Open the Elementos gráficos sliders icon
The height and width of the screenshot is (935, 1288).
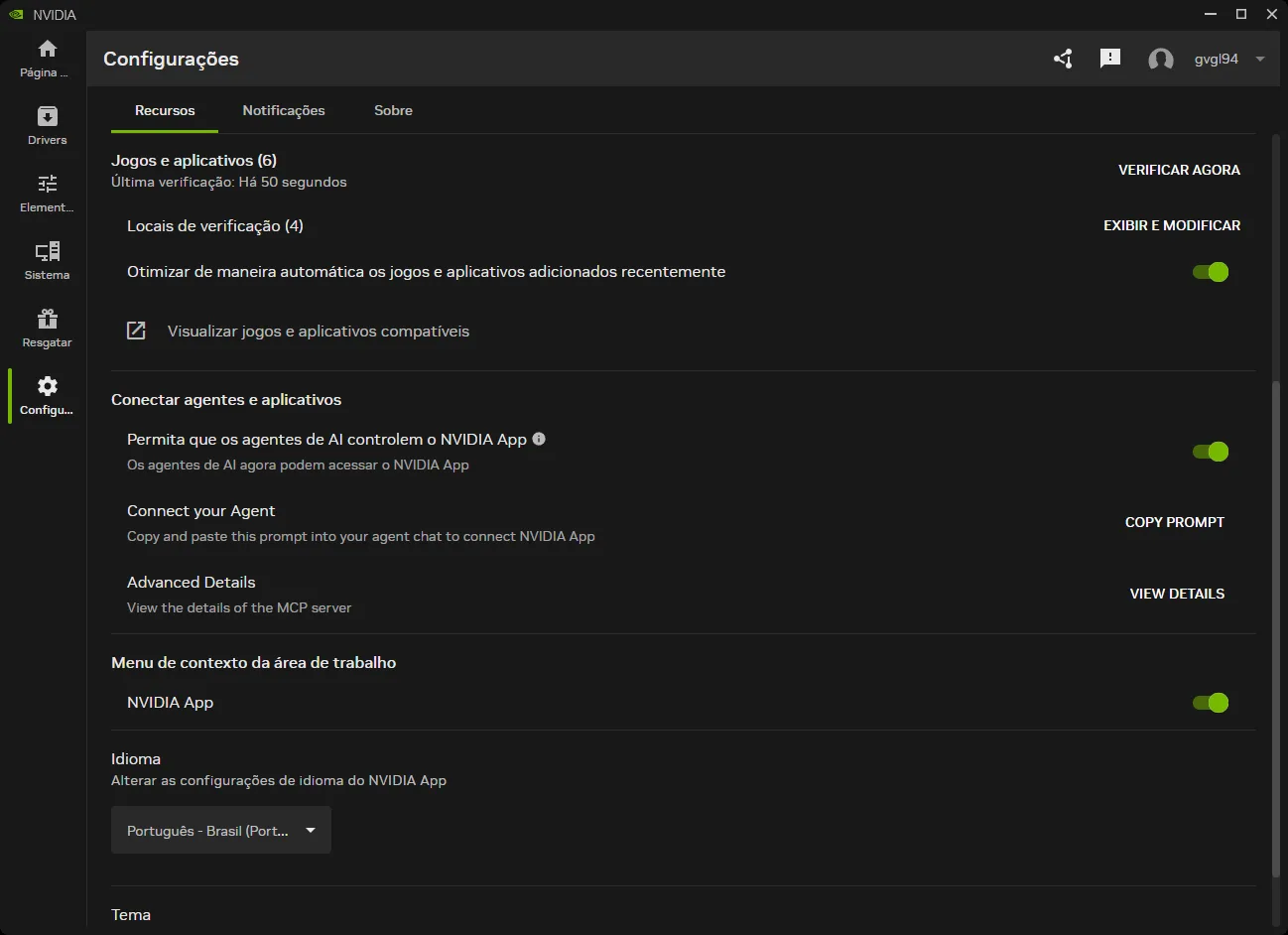(x=47, y=184)
